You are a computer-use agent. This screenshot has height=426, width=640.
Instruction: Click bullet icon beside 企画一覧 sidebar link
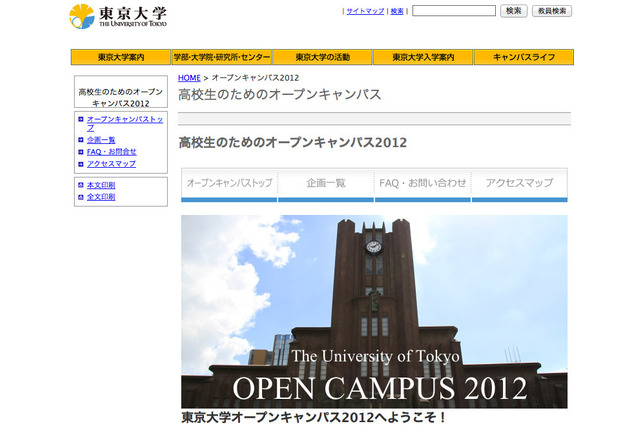tap(80, 140)
